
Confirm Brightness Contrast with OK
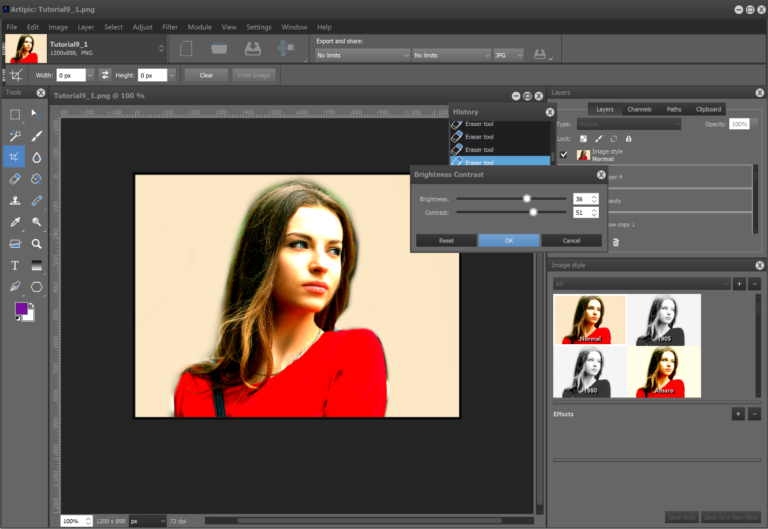(508, 240)
